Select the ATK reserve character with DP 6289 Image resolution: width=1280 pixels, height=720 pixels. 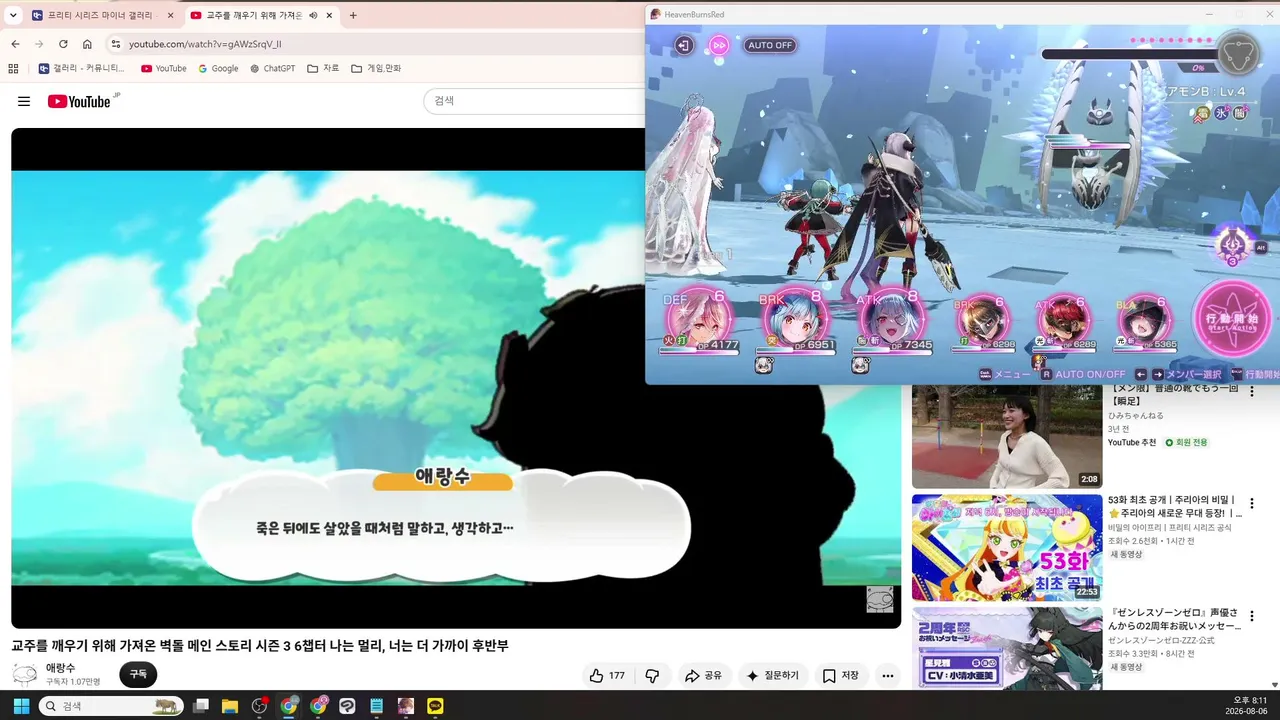1064,322
